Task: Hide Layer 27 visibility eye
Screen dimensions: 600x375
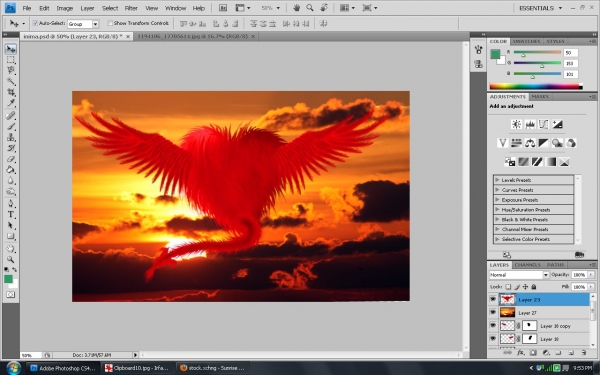Action: click(493, 313)
